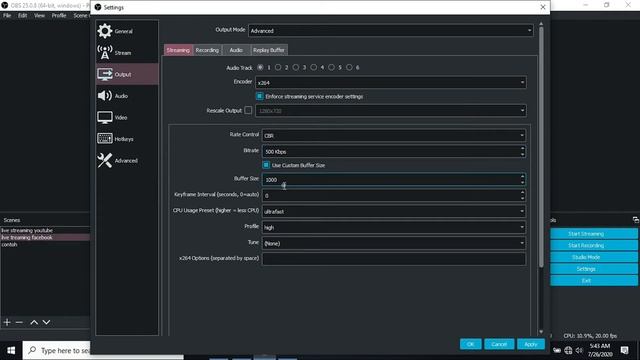Open Video settings with the monitor icon
Image resolution: width=640 pixels, height=360 pixels.
(105, 117)
